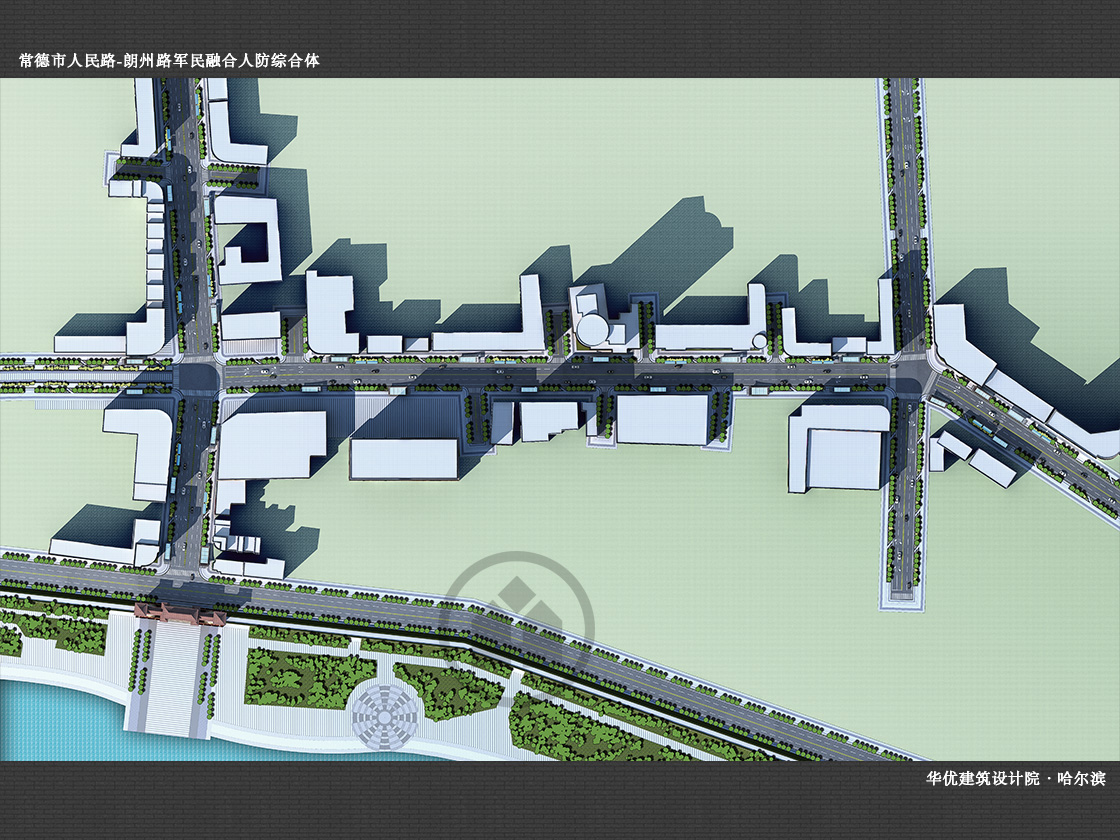Click the title text 常德市人民路-朗州路军民融合人防综合体

tap(169, 61)
